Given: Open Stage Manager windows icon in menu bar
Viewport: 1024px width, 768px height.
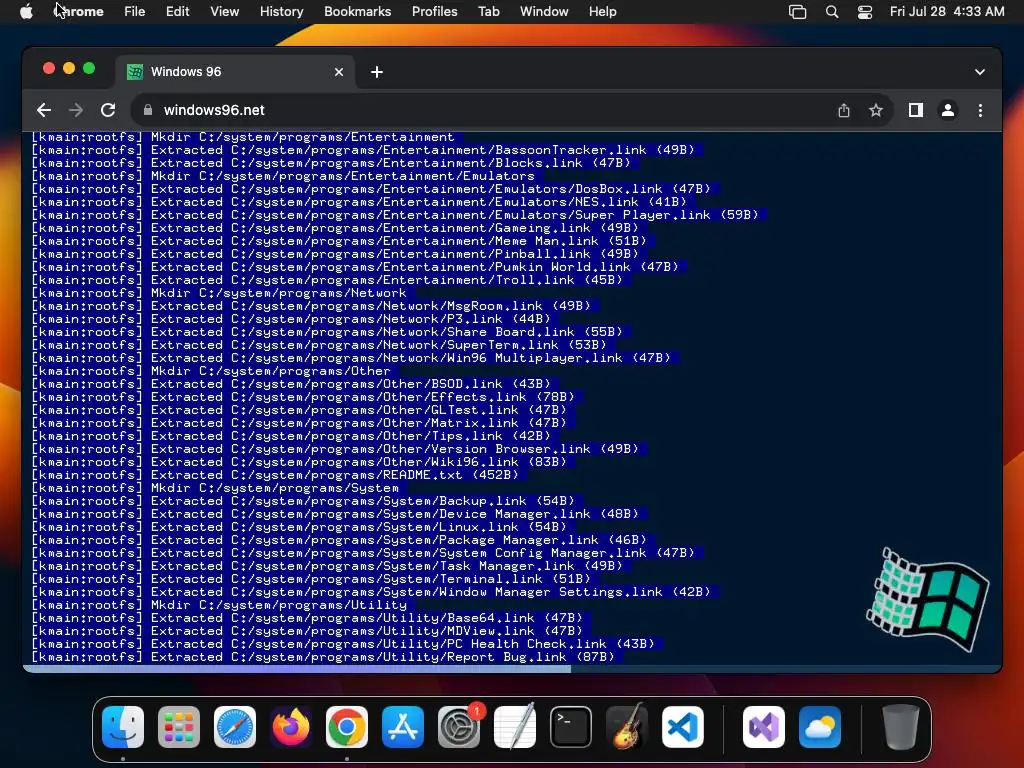Looking at the screenshot, I should [x=797, y=12].
